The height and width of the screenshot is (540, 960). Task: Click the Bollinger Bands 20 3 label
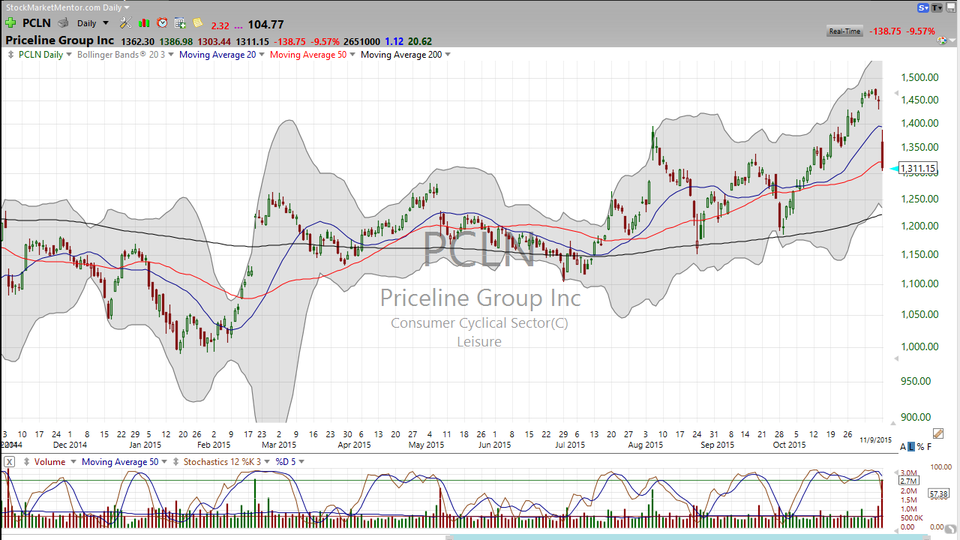pyautogui.click(x=121, y=54)
